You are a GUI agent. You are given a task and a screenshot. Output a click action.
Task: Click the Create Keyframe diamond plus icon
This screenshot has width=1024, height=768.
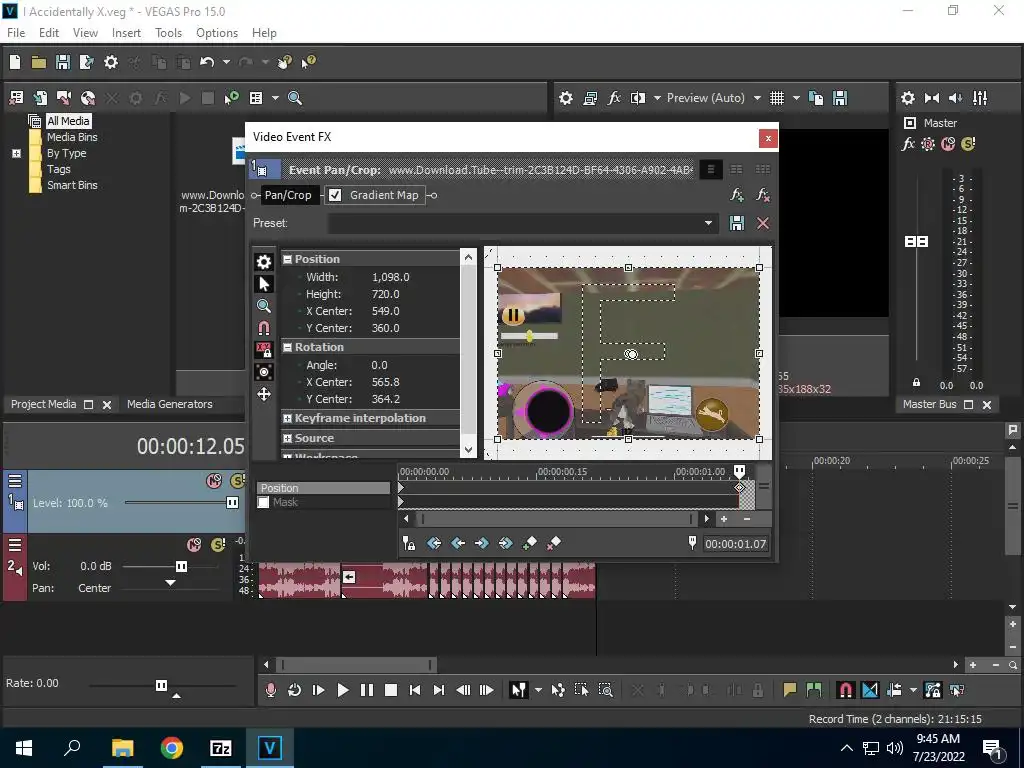point(530,543)
